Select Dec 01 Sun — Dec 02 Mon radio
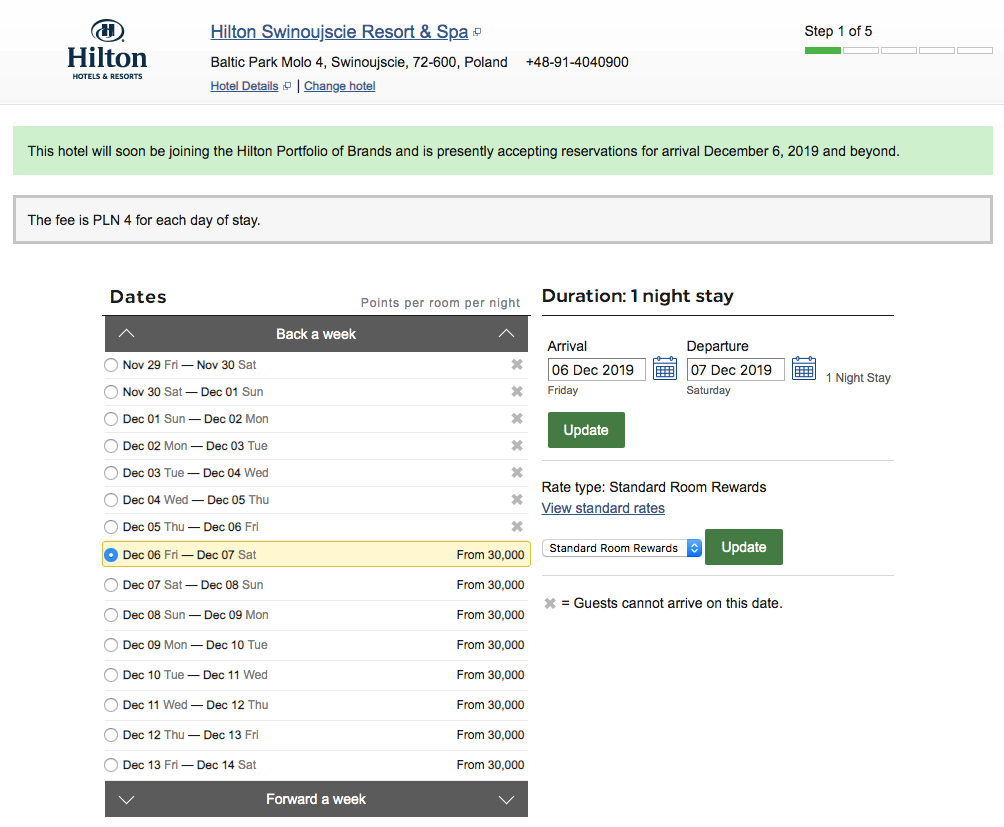This screenshot has height=827, width=1004. coord(111,419)
